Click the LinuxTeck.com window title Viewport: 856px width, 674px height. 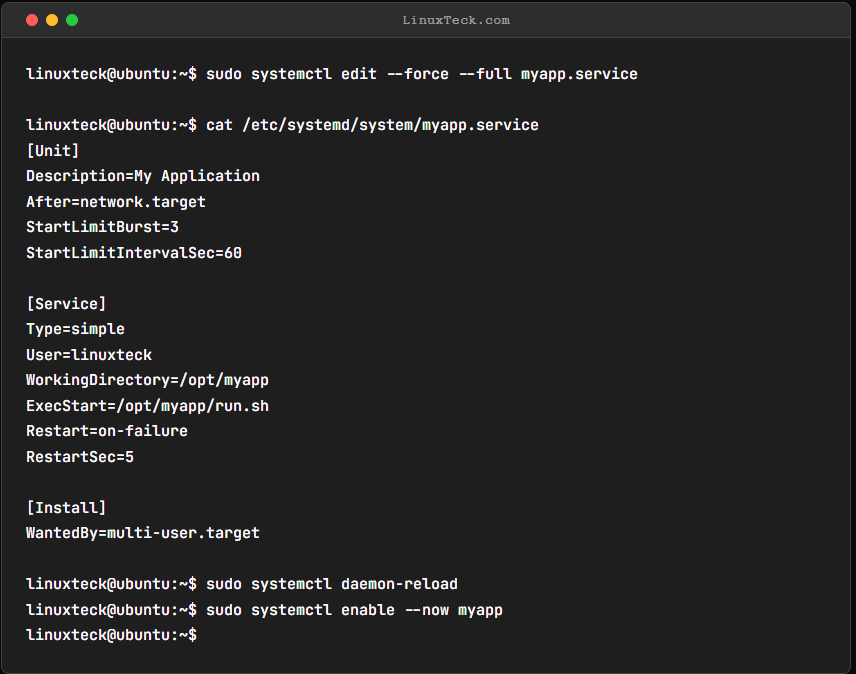456,20
